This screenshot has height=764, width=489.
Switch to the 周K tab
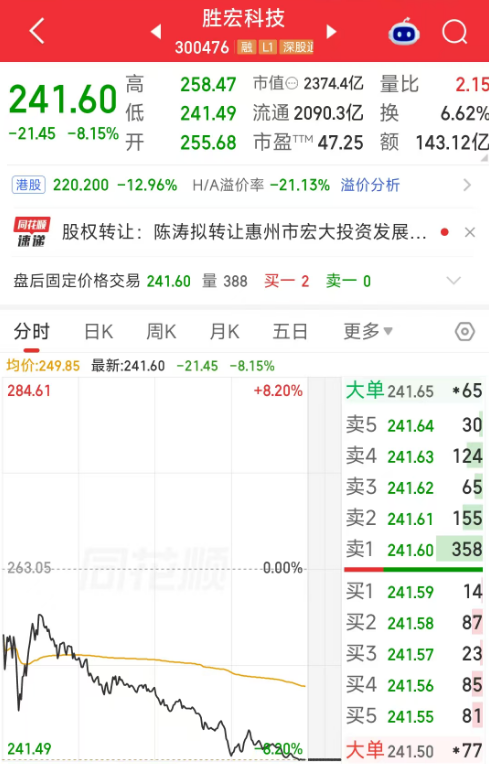tap(161, 332)
